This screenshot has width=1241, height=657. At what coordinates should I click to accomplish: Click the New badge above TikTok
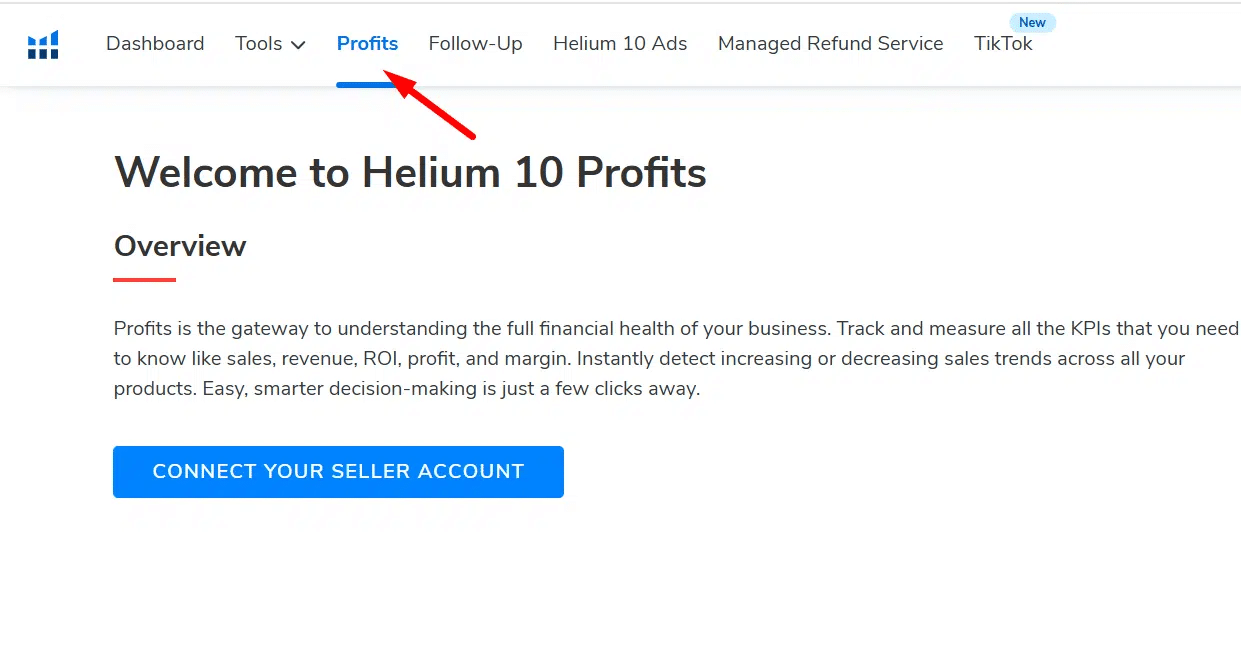1032,22
